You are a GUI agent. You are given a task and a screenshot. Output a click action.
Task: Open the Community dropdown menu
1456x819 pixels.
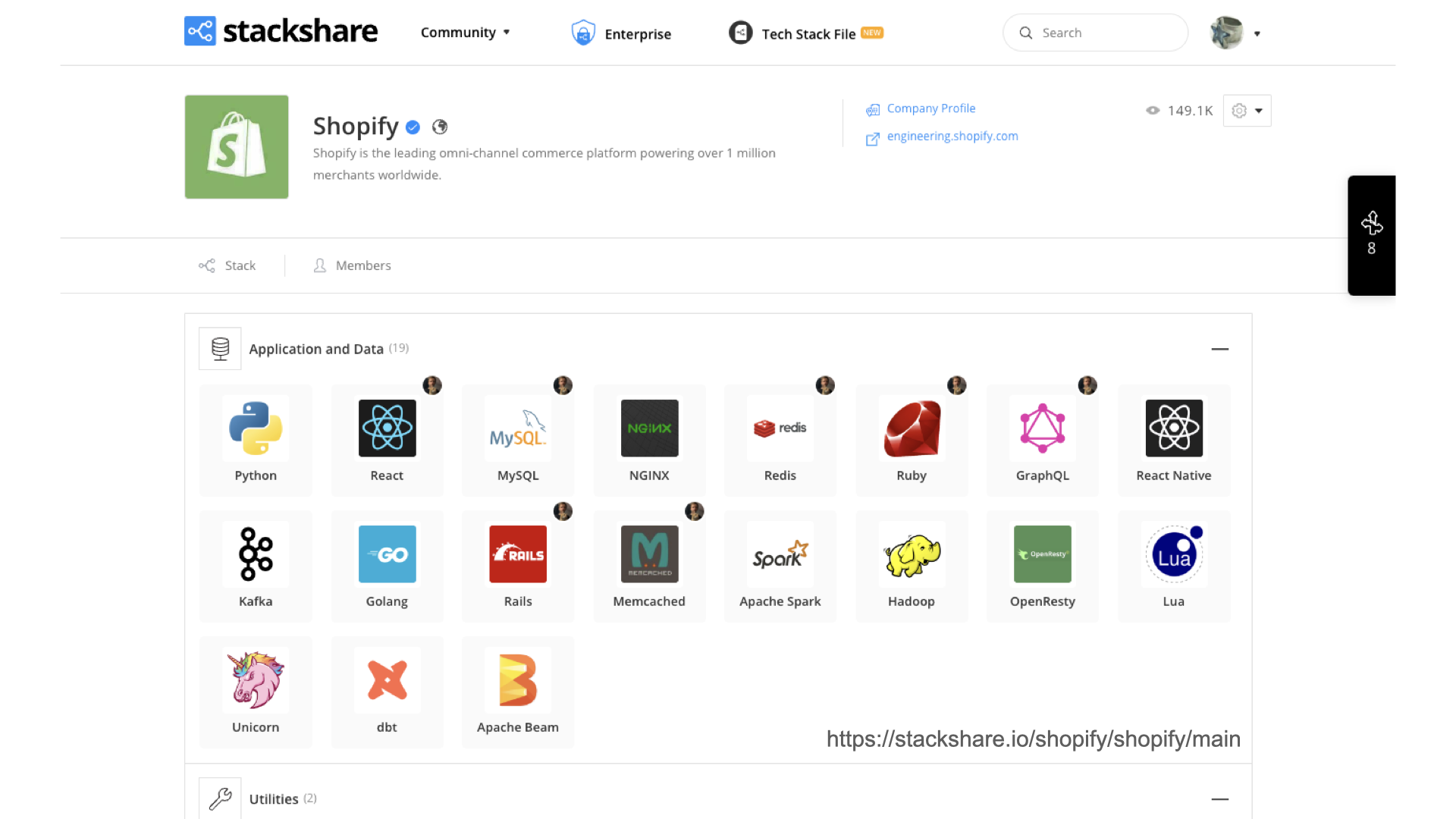pos(465,33)
